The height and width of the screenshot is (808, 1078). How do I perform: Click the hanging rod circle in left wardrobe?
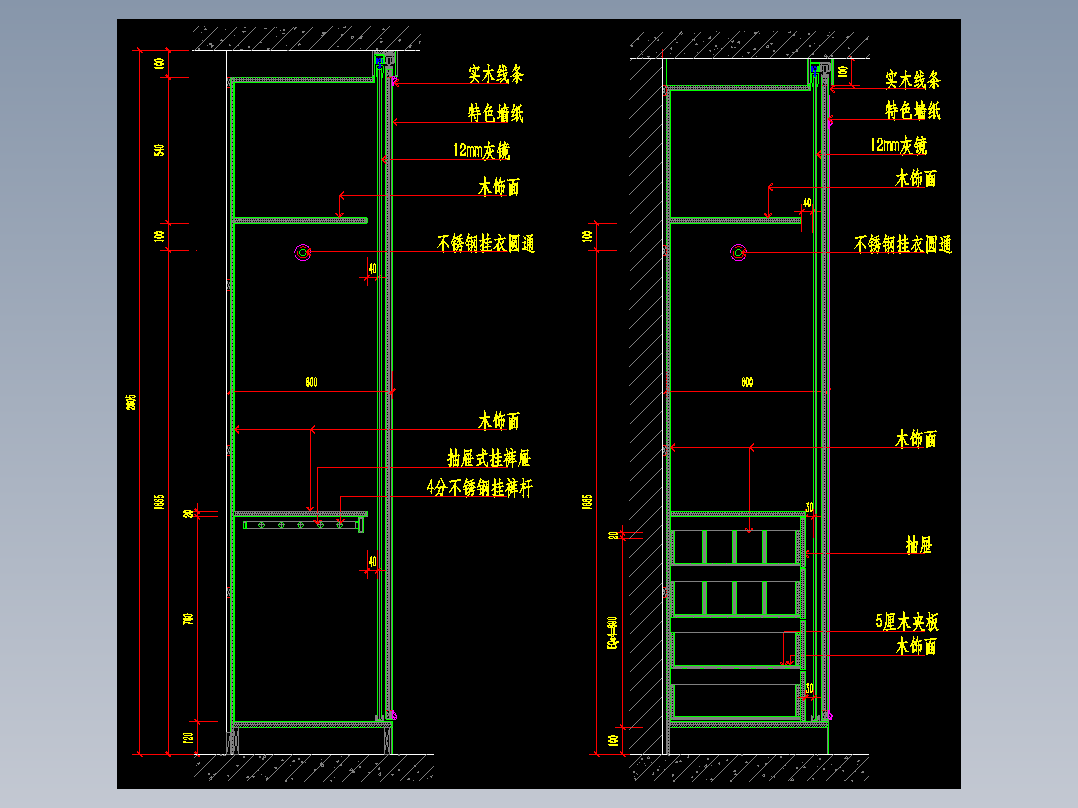(x=302, y=252)
